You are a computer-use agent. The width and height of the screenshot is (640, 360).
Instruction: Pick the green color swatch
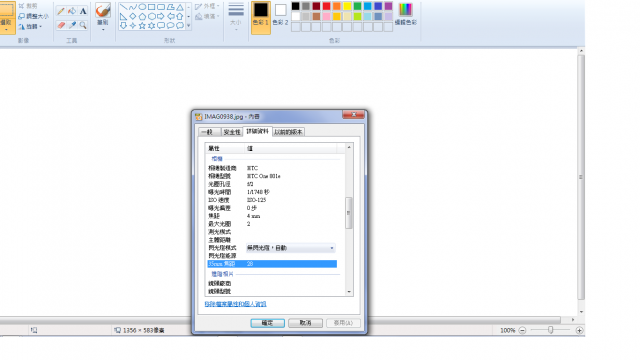[357, 6]
